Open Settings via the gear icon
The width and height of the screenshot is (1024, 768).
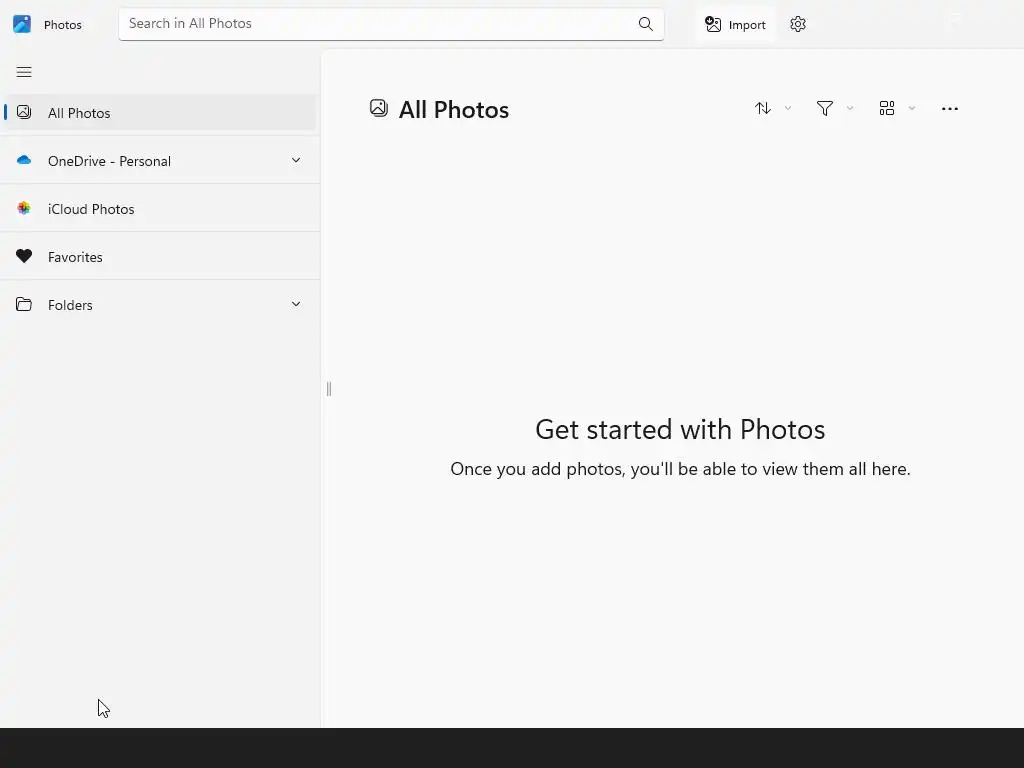pos(798,24)
